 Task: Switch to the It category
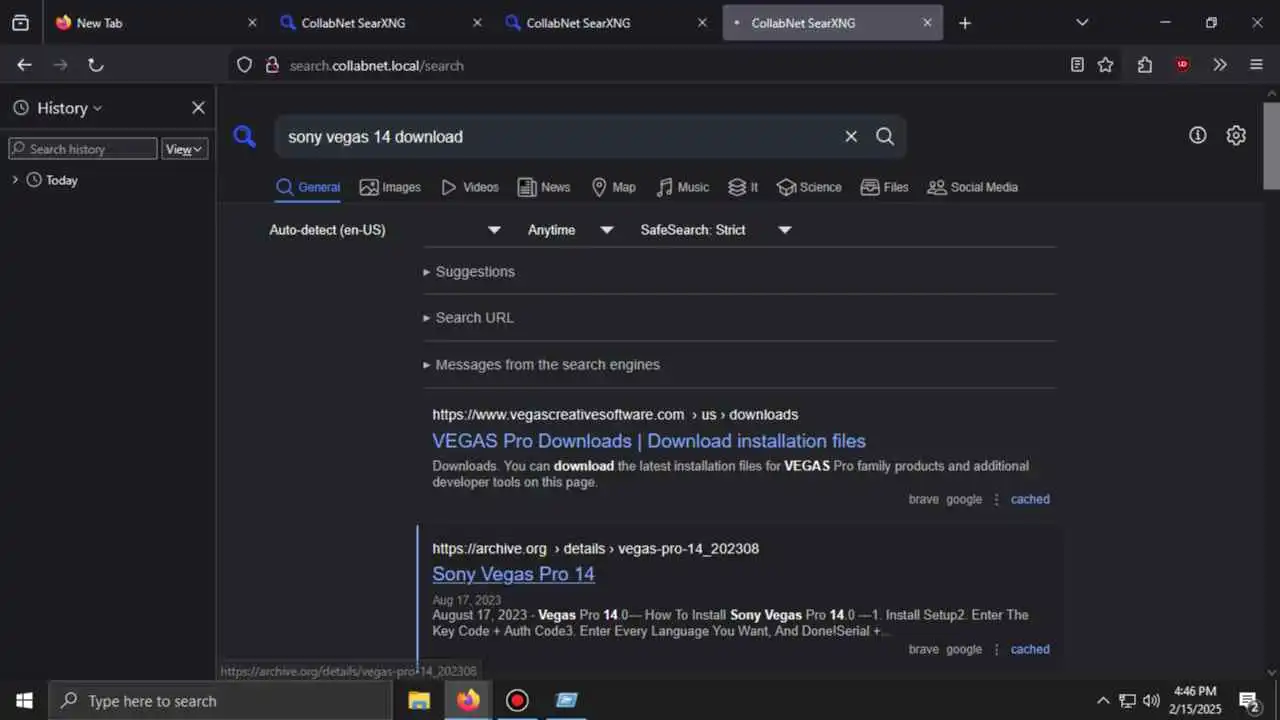point(743,187)
